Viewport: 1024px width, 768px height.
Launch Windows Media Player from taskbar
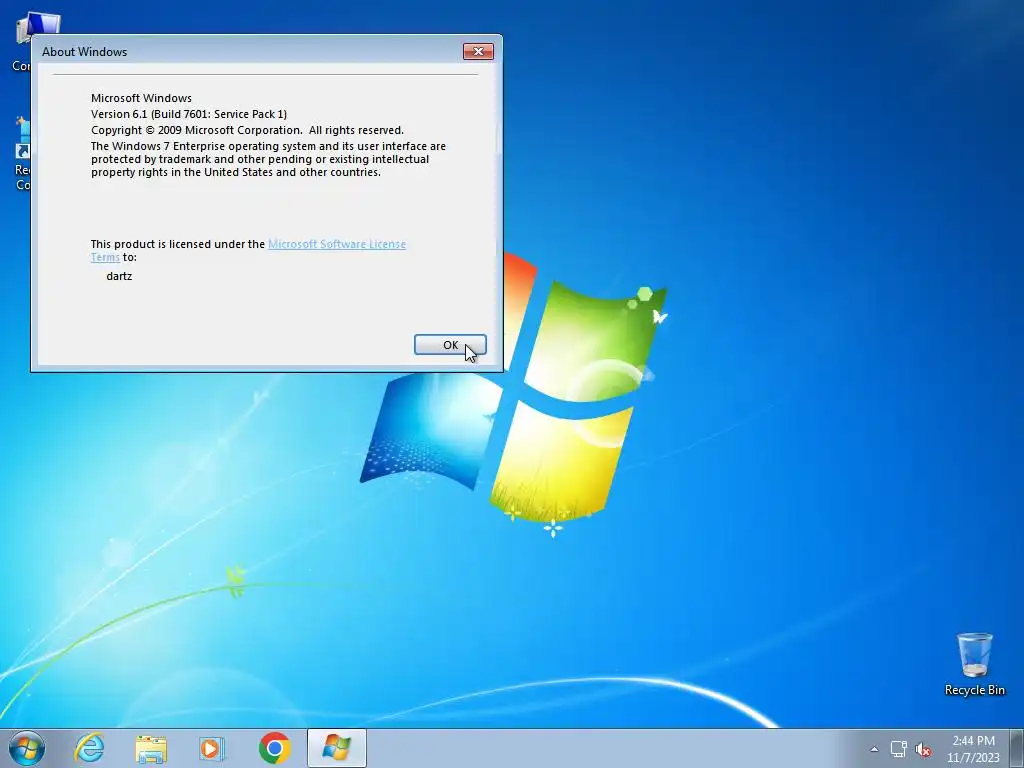212,748
